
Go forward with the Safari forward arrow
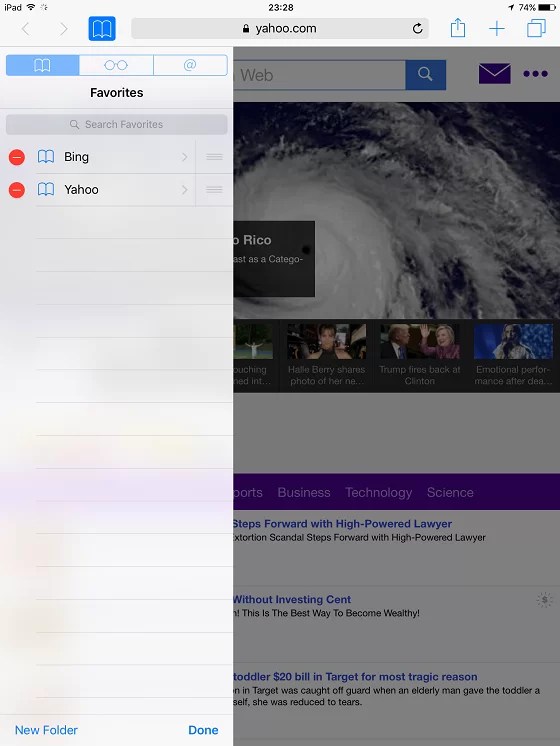click(x=63, y=29)
